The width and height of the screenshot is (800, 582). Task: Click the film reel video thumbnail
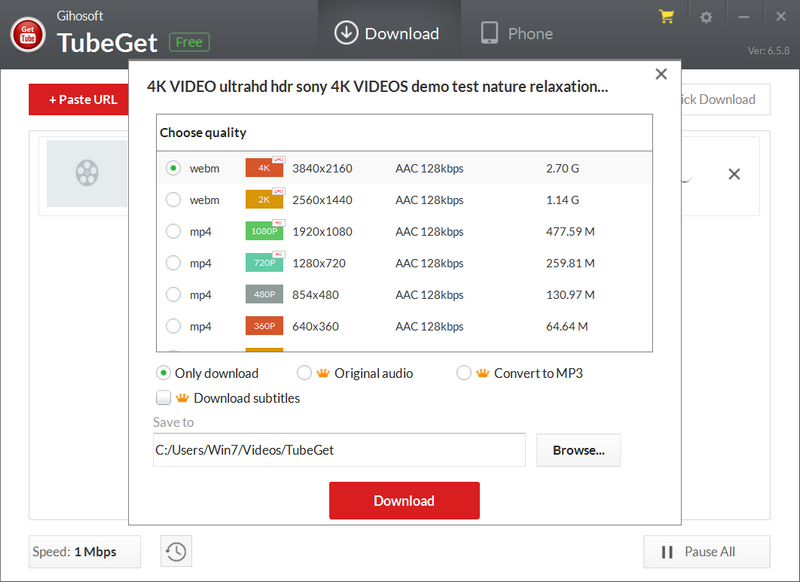point(87,173)
